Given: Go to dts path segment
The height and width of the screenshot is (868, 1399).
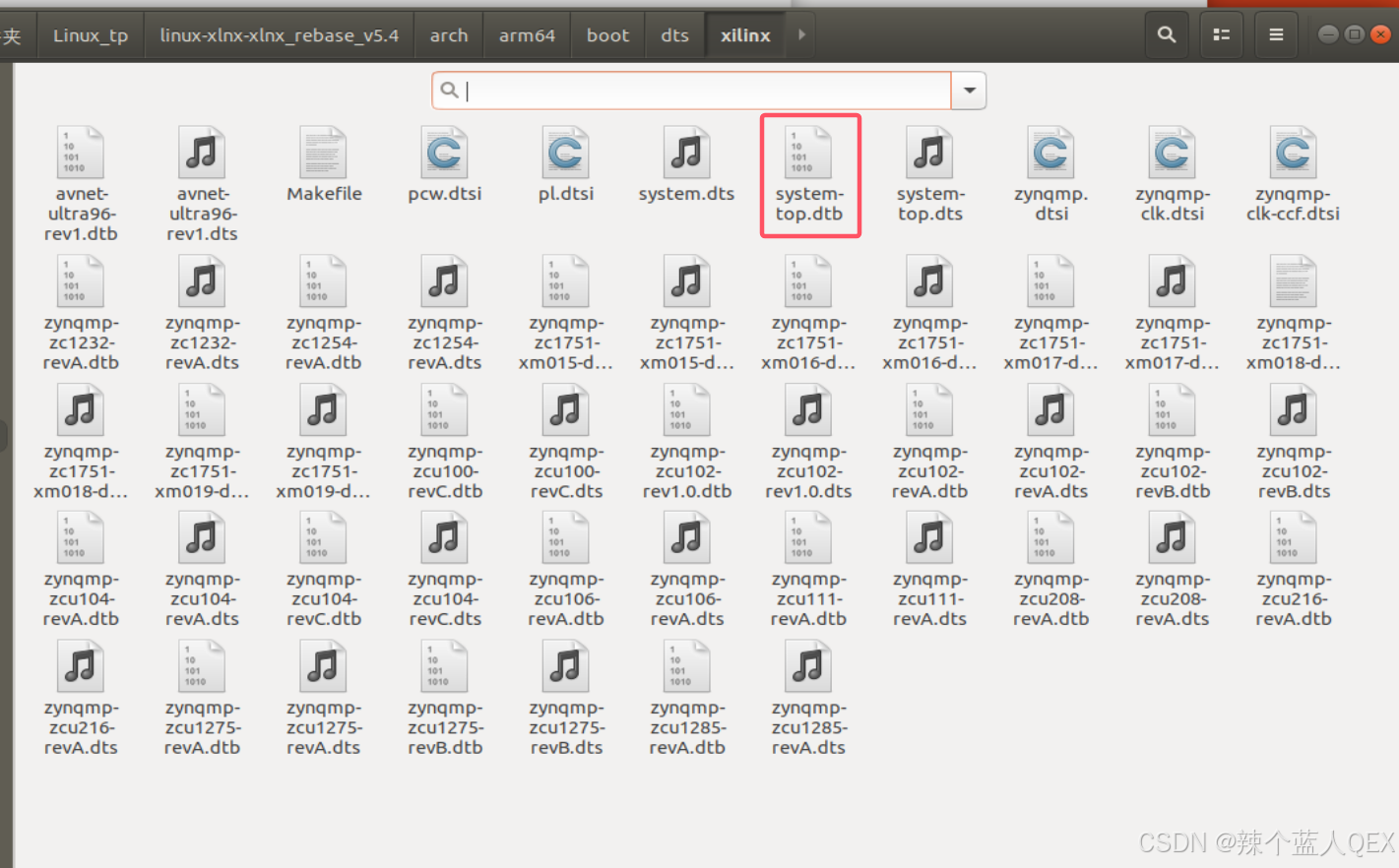Looking at the screenshot, I should [x=674, y=35].
